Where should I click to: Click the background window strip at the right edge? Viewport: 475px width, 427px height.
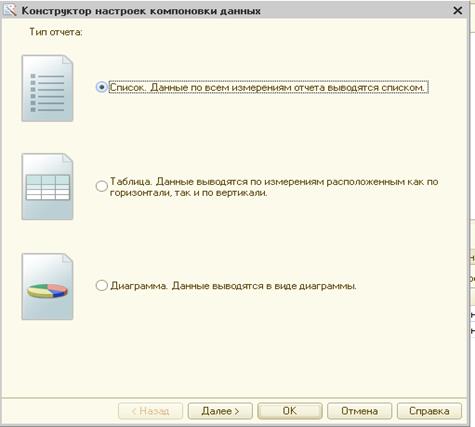pos(472,213)
